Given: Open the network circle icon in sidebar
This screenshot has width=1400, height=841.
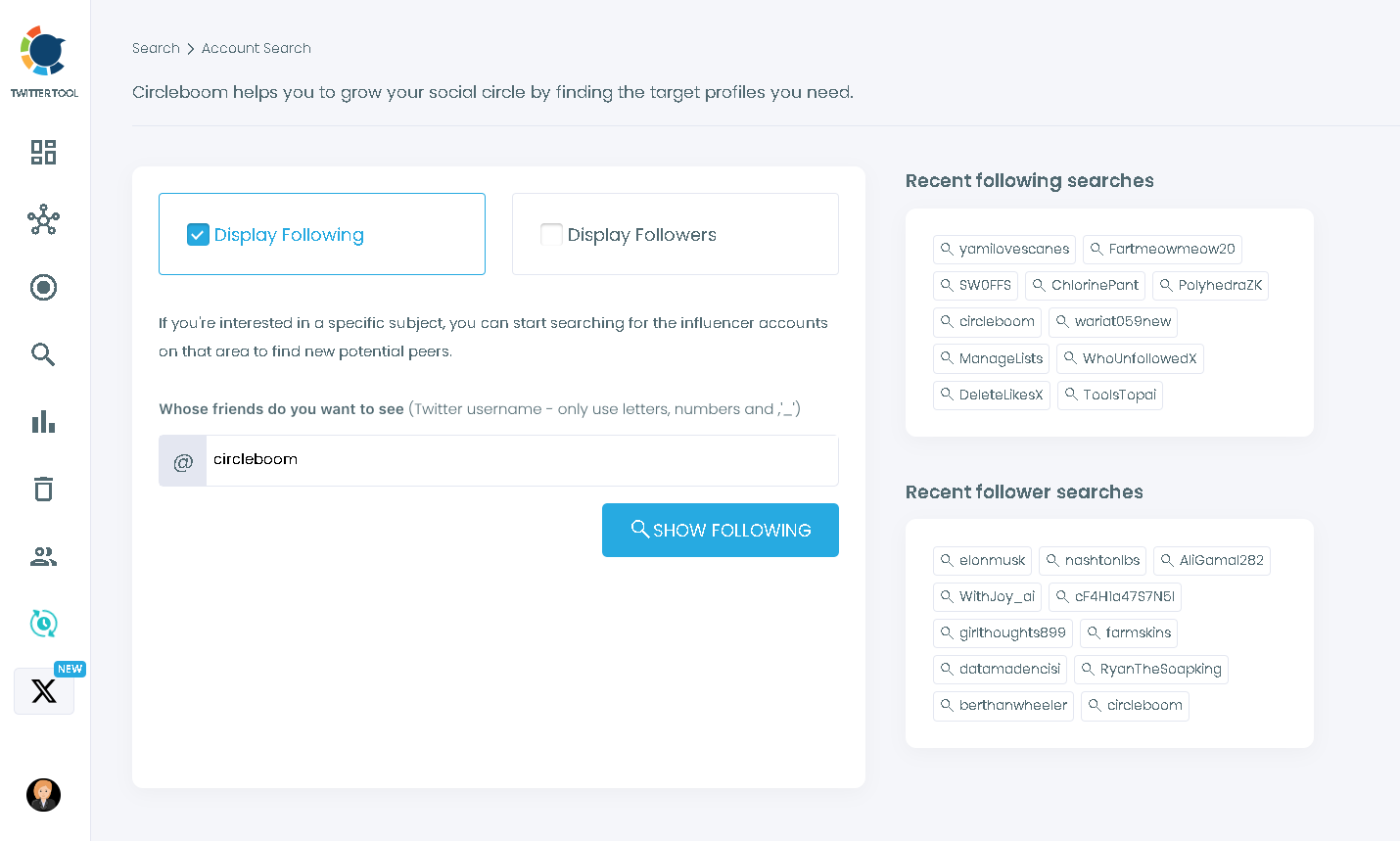Looking at the screenshot, I should 43,220.
